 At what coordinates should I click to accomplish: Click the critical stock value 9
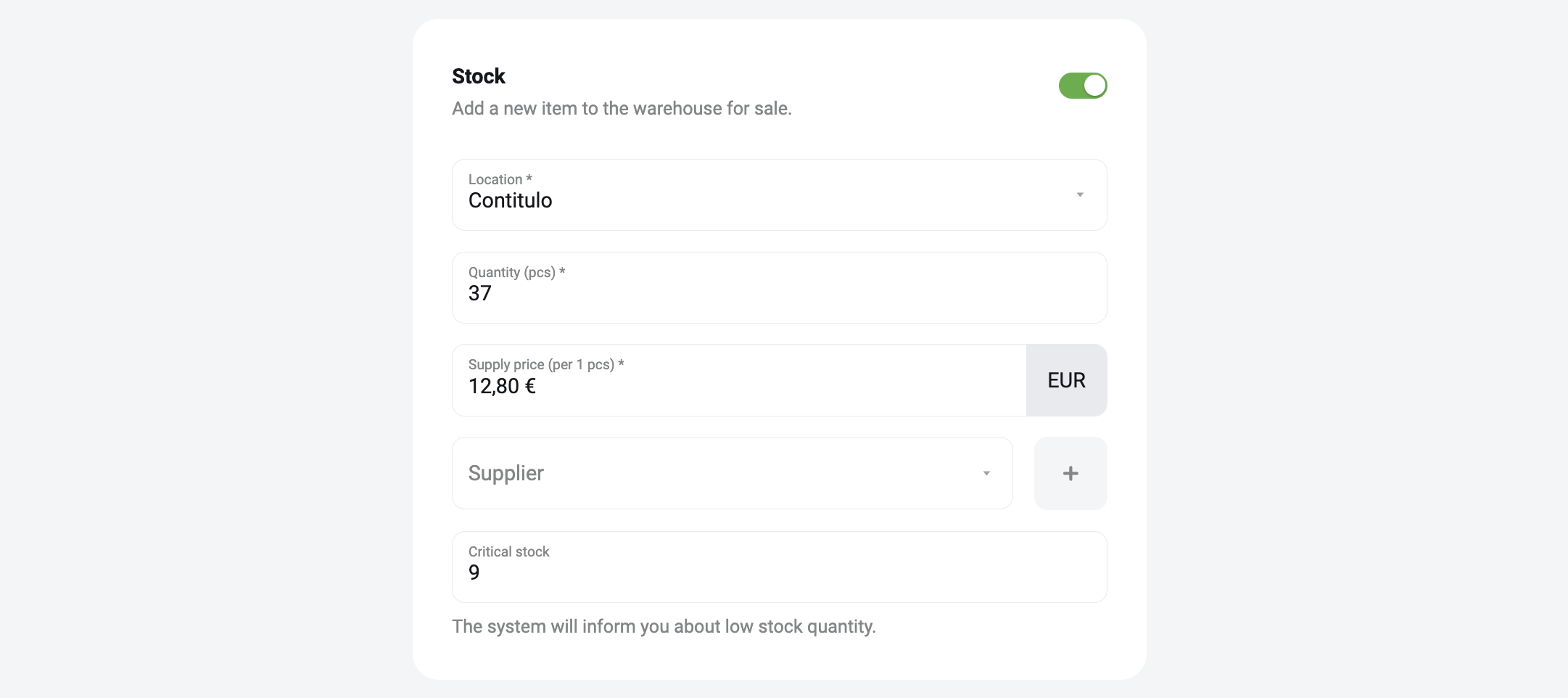point(474,572)
